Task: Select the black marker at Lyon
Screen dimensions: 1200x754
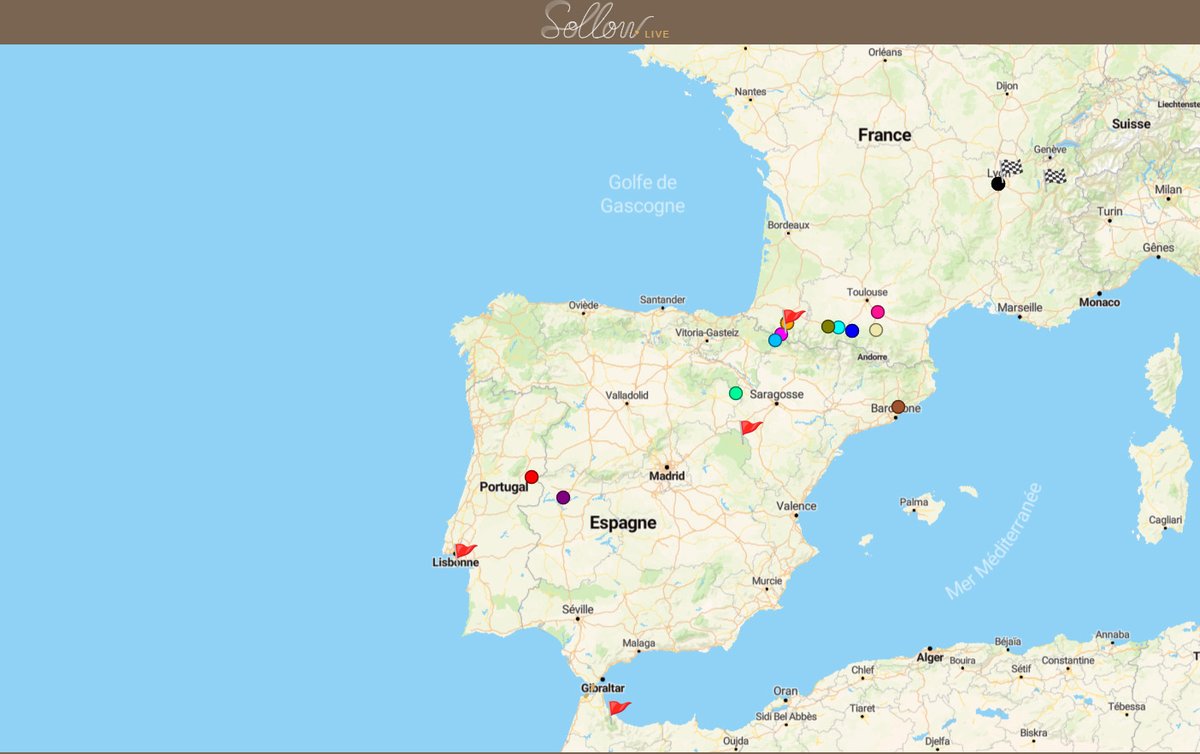Action: click(998, 184)
